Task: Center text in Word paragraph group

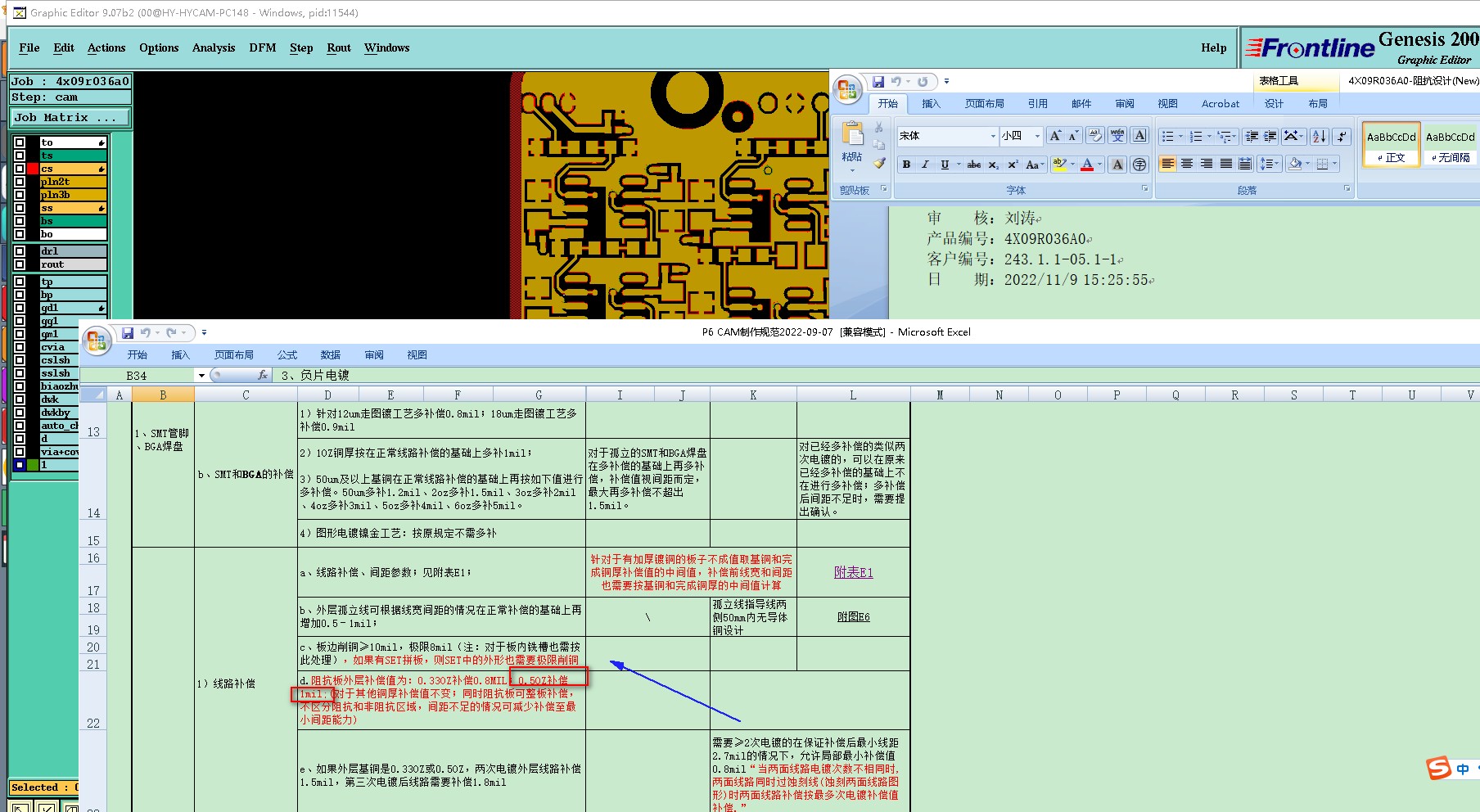Action: 1187,165
